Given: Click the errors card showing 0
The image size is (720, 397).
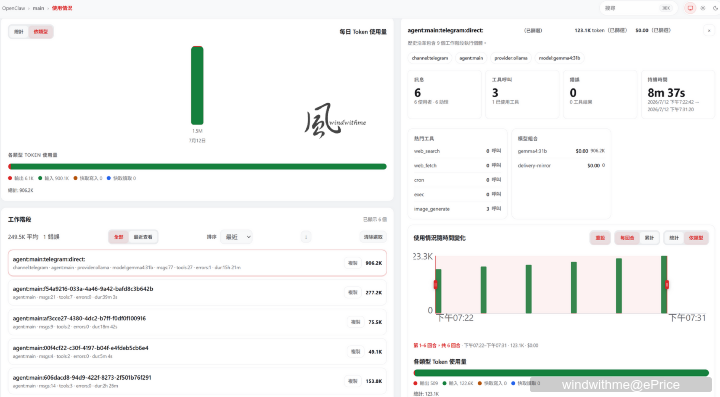Looking at the screenshot, I should point(600,95).
